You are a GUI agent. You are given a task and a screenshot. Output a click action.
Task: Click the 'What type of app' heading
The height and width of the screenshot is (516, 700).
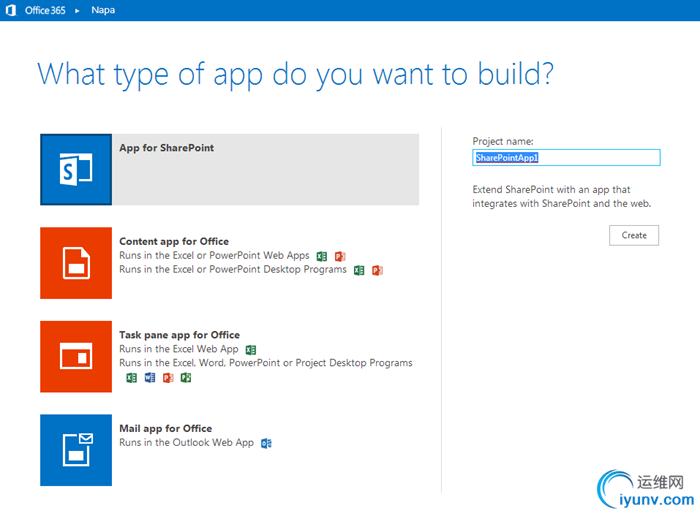coord(296,75)
